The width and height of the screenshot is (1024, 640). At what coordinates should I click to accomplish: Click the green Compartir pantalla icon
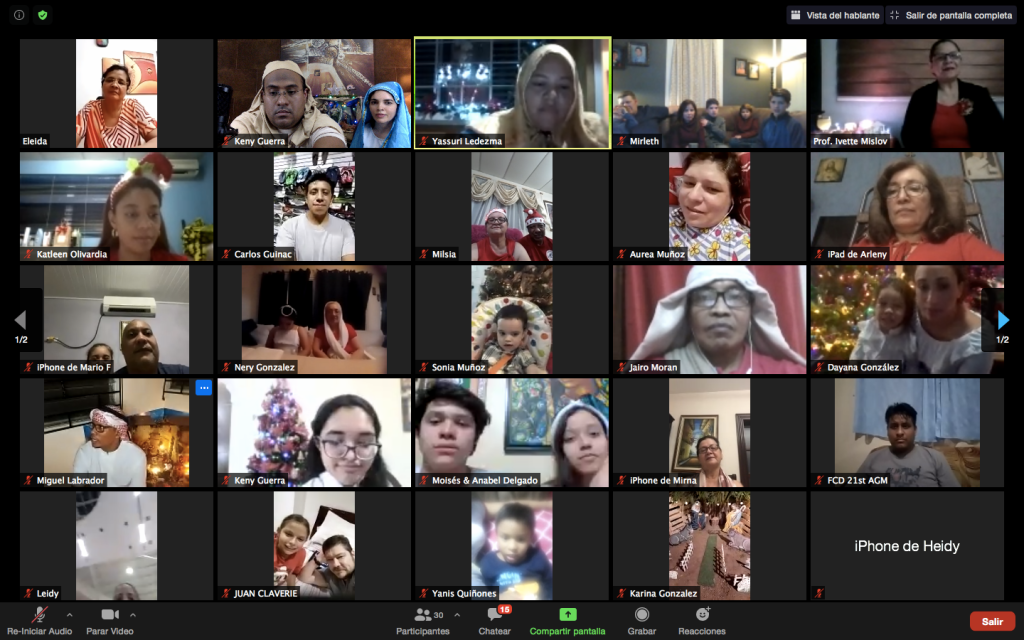point(567,615)
